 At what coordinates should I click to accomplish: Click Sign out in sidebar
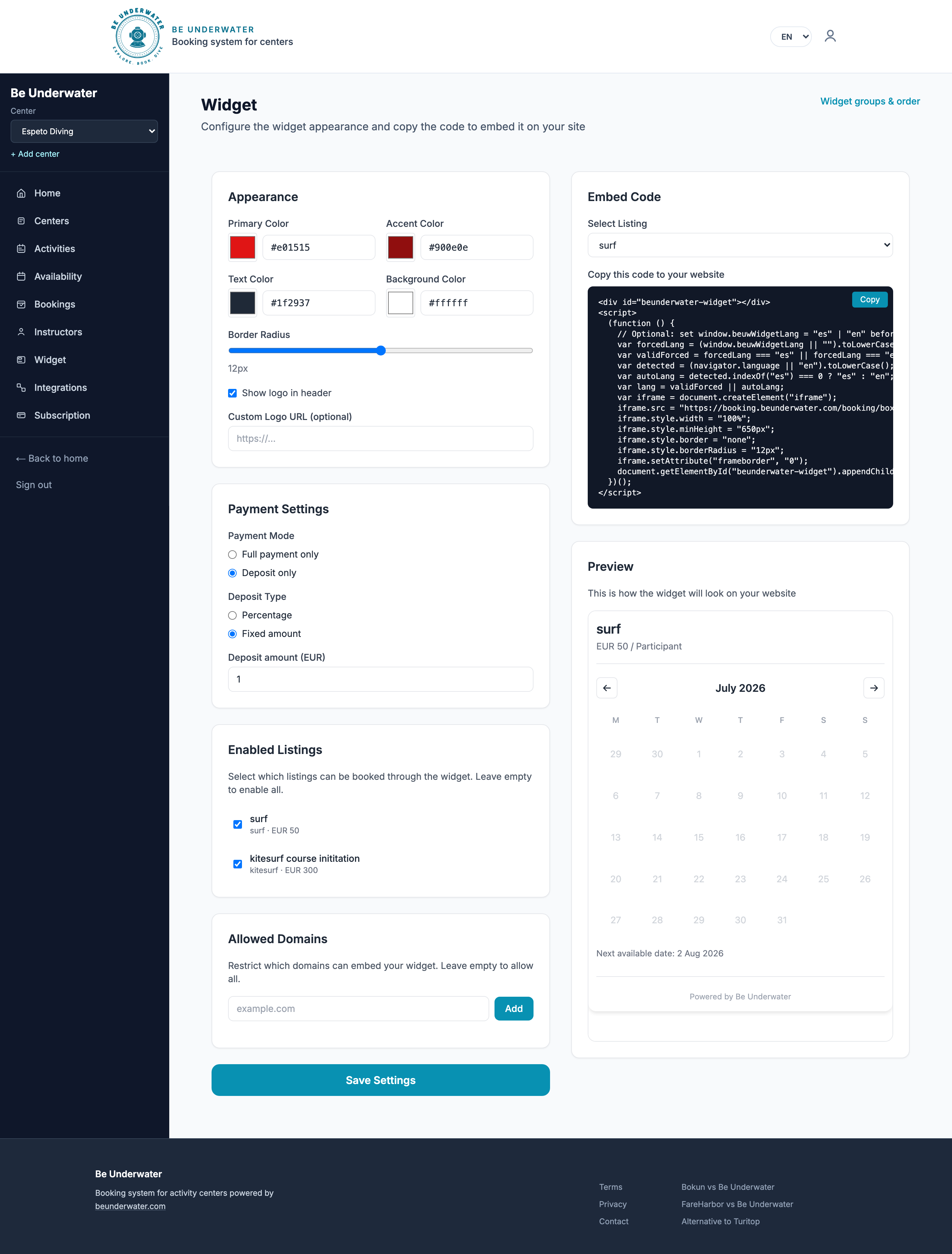[34, 485]
